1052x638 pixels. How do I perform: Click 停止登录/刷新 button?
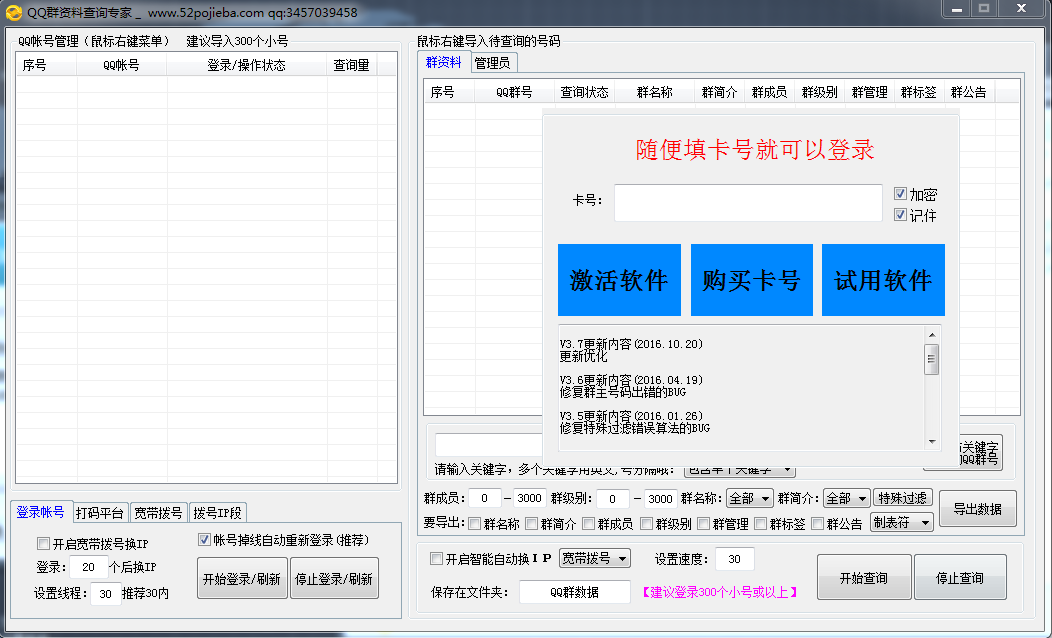pos(334,578)
